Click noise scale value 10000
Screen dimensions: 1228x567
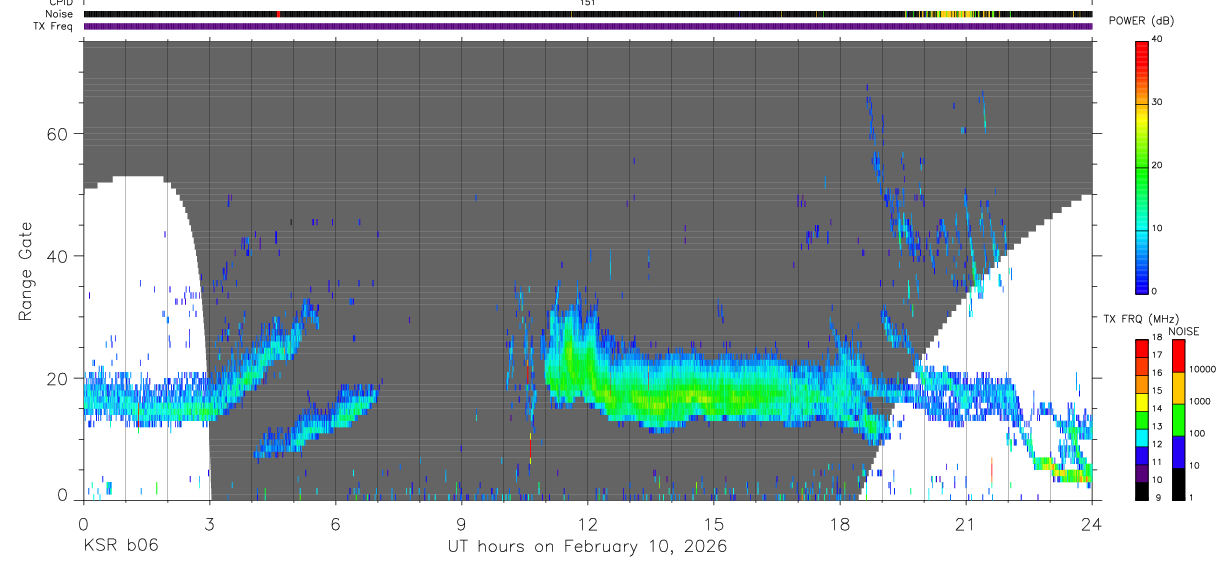(x=1201, y=369)
